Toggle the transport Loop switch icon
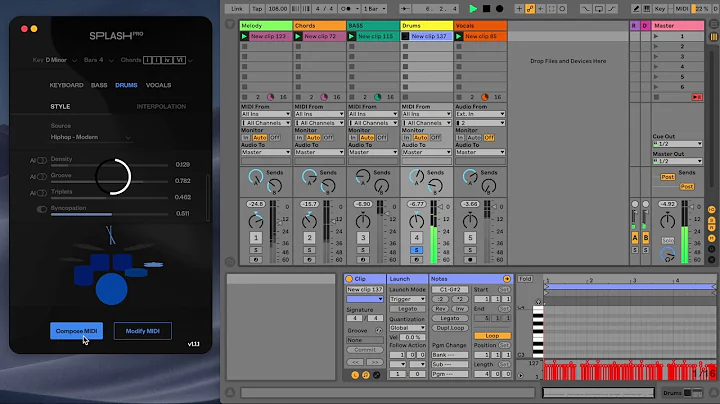The height and width of the screenshot is (404, 720). point(599,9)
